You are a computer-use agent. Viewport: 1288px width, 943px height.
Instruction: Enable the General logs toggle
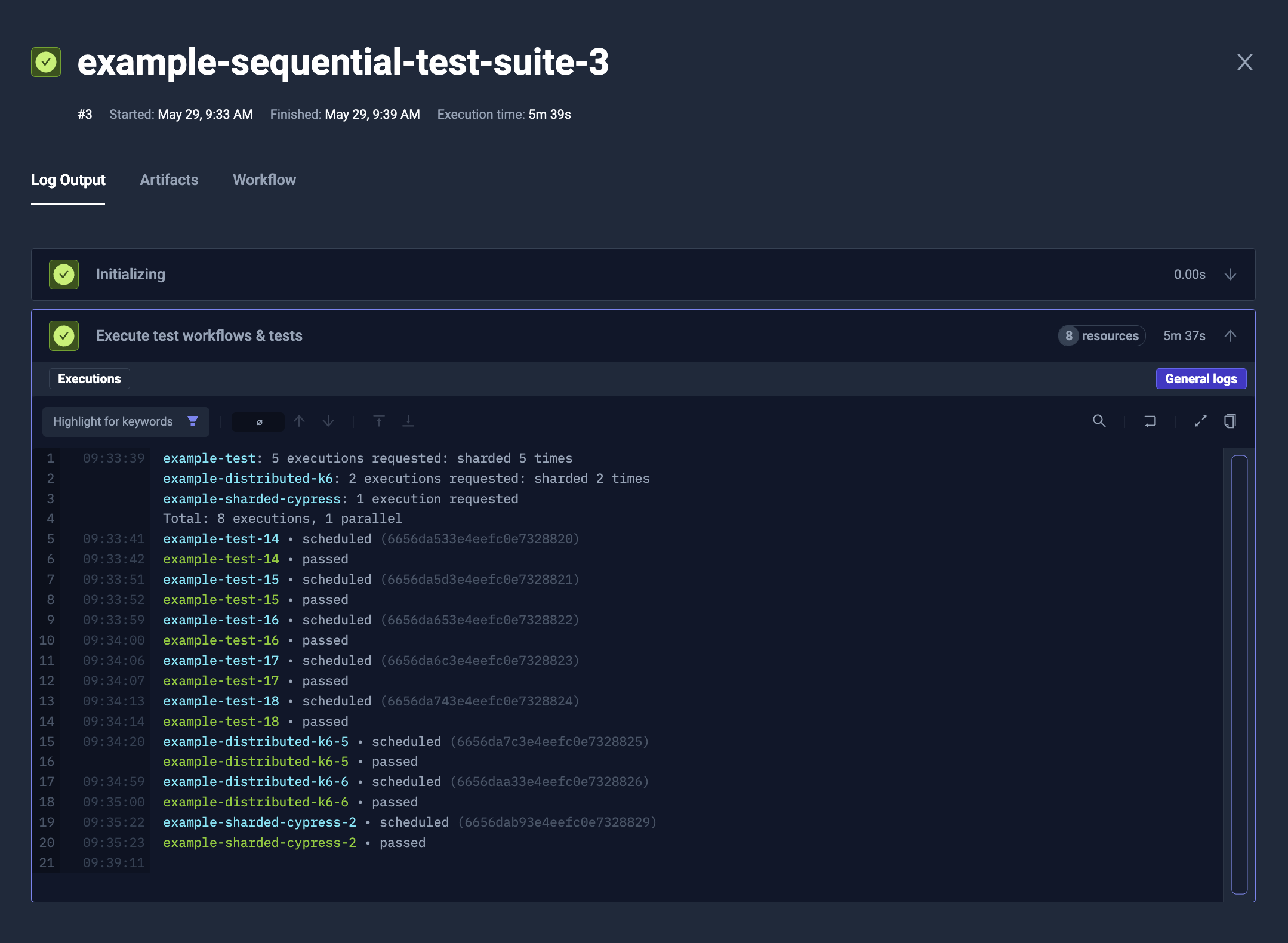point(1200,378)
